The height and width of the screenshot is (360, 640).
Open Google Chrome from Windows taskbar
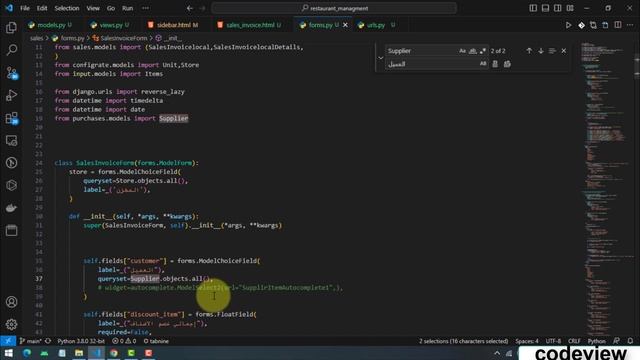point(114,353)
